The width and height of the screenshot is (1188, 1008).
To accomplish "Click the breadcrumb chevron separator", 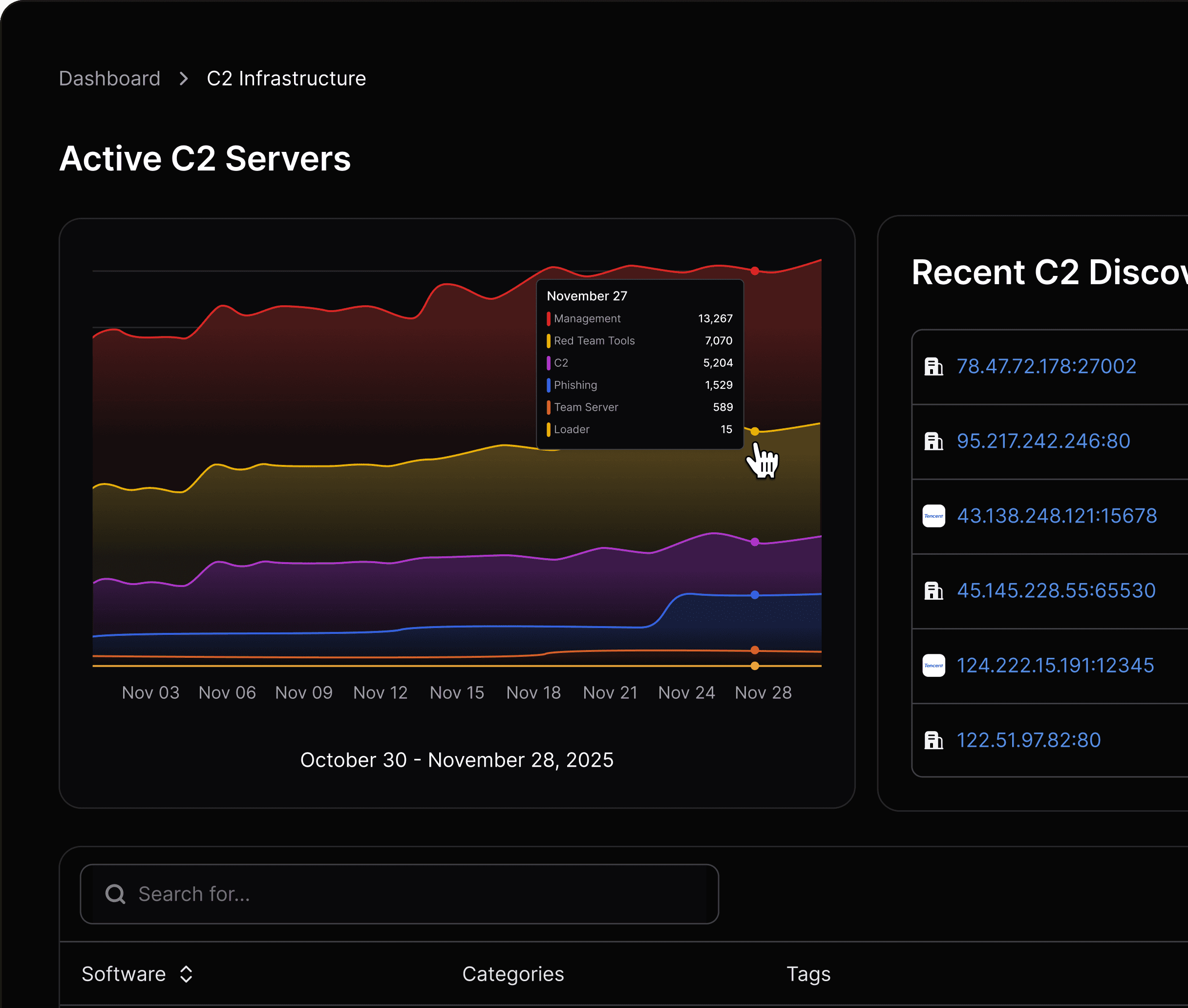I will coord(184,79).
